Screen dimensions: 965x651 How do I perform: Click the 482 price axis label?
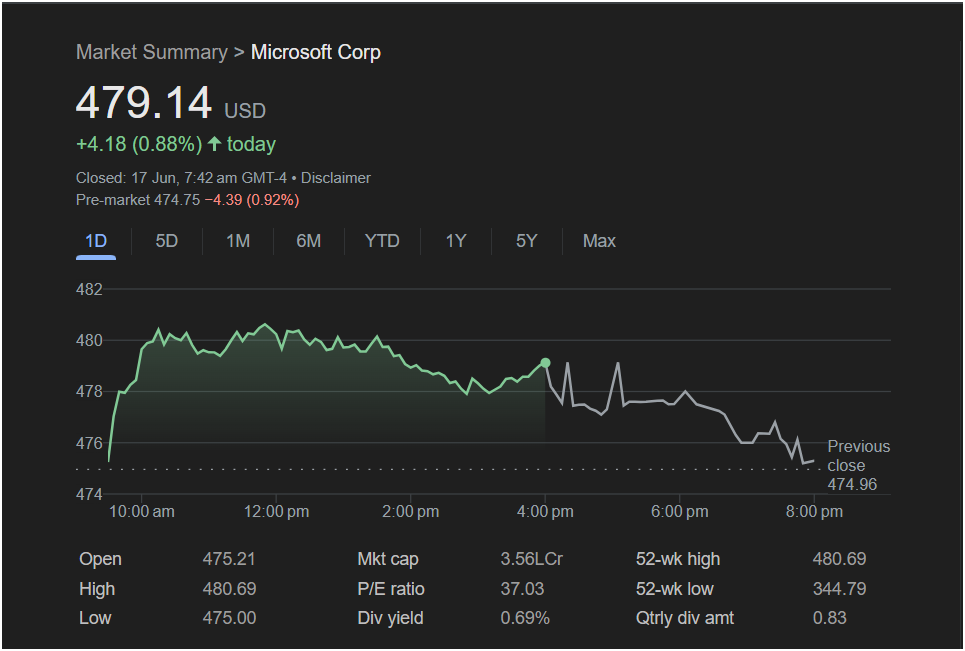tap(89, 289)
